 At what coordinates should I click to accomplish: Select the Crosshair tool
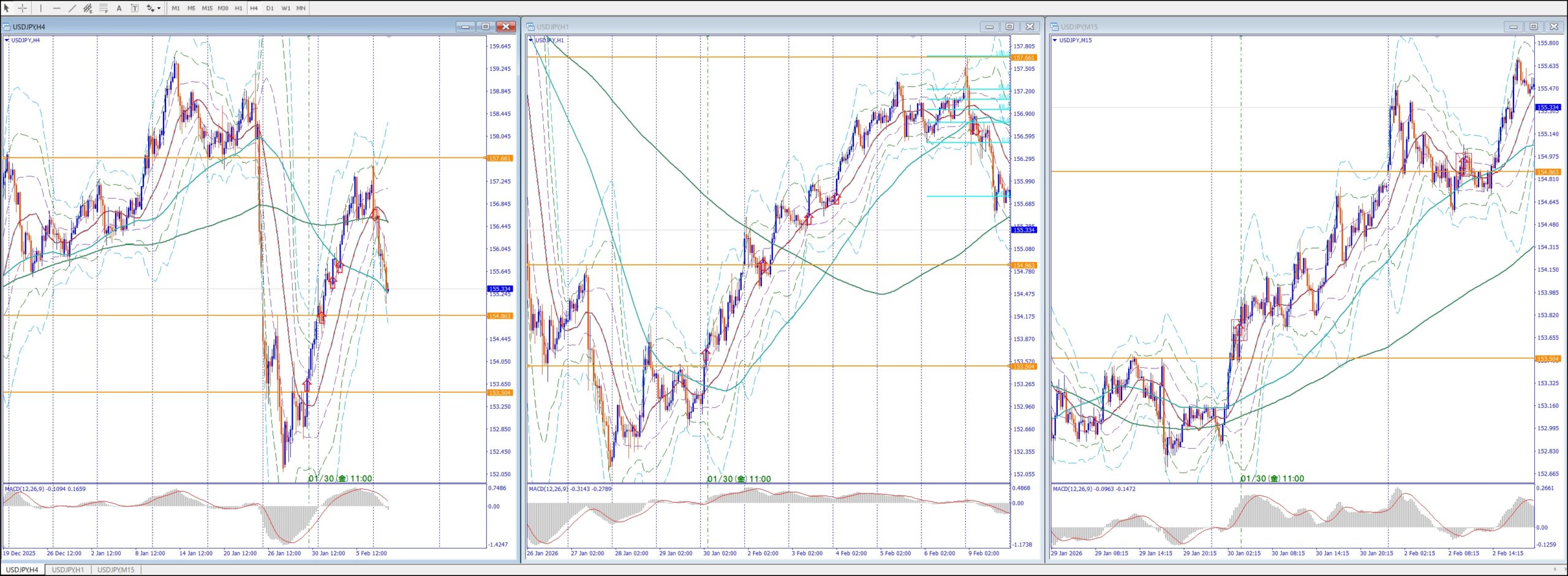[x=22, y=8]
